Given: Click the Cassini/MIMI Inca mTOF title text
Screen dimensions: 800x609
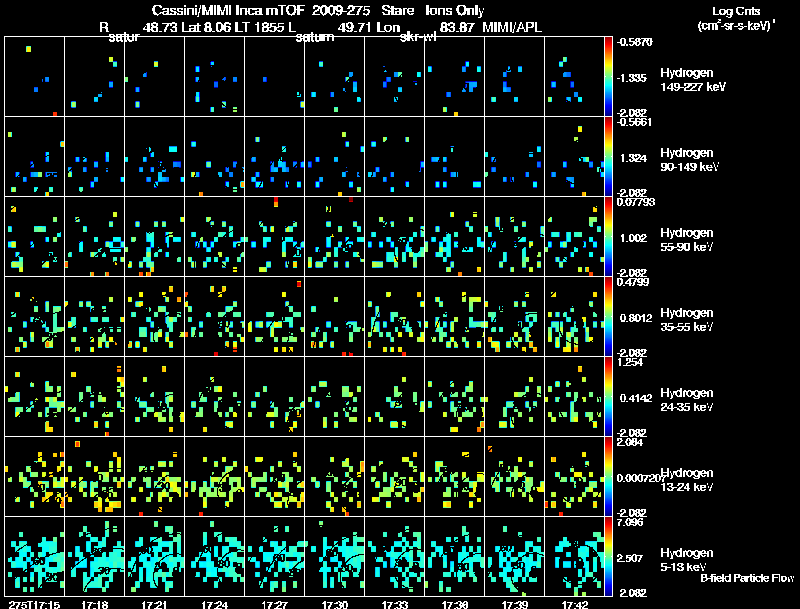Looking at the screenshot, I should tap(228, 10).
